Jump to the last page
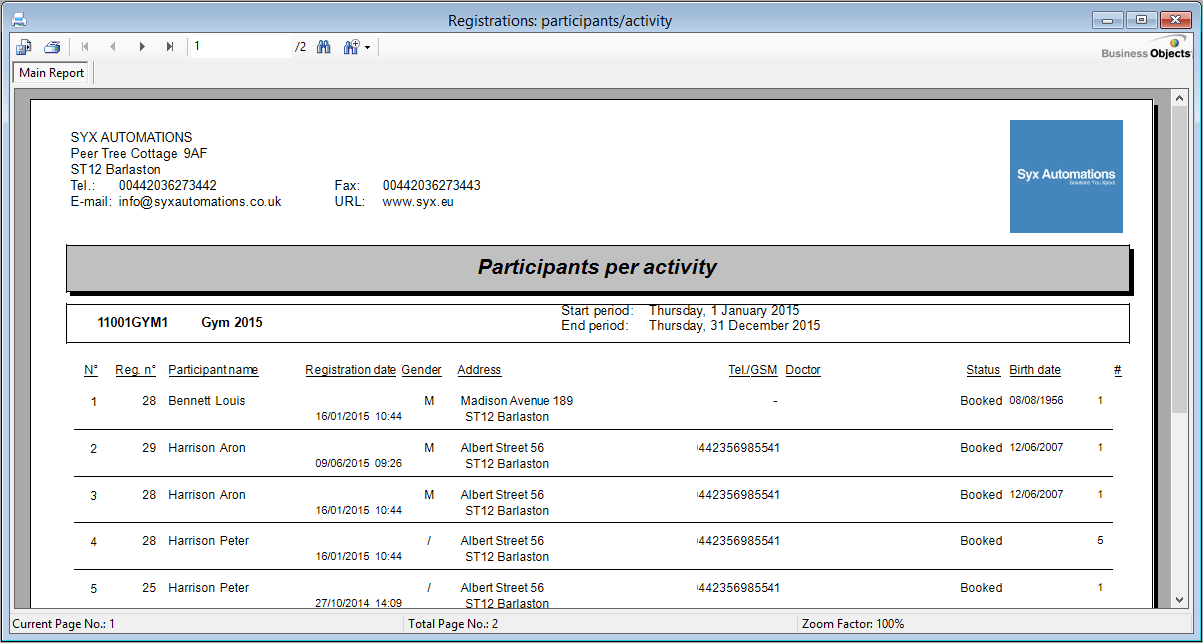Image resolution: width=1203 pixels, height=643 pixels. pos(170,47)
